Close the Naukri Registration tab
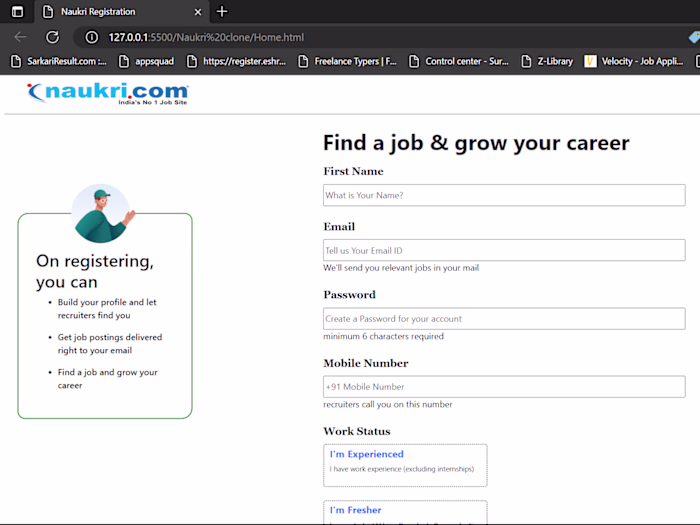 198,12
